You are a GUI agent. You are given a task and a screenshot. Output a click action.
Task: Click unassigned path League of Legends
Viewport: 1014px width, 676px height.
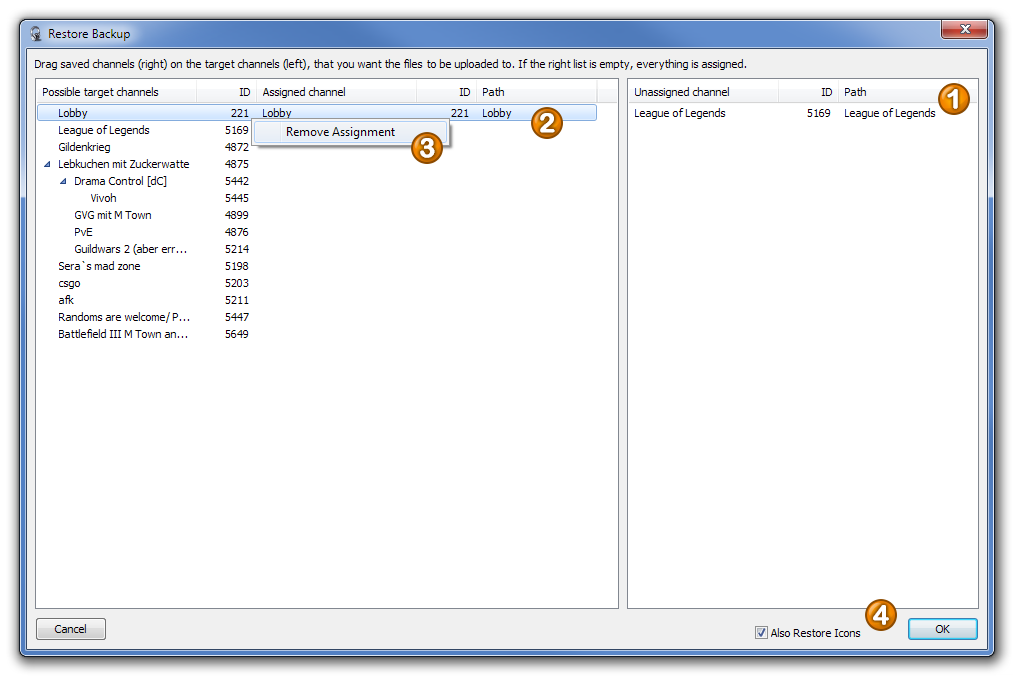[889, 113]
